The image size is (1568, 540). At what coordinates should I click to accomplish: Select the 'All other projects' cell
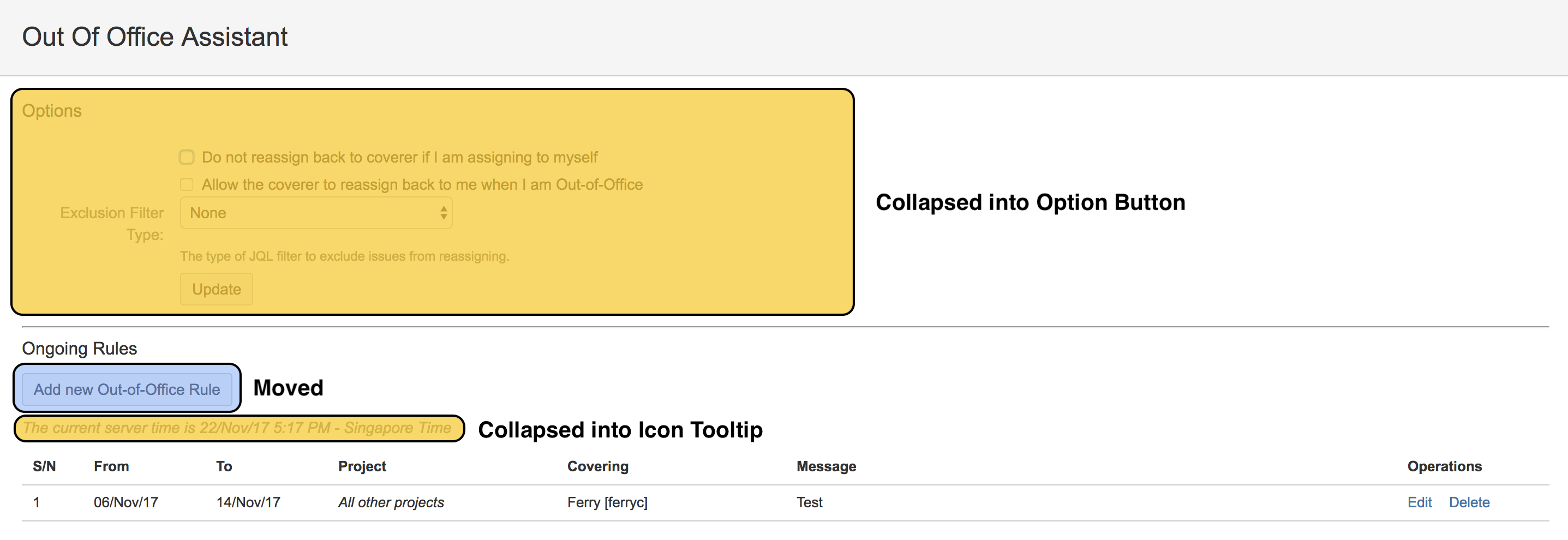391,502
